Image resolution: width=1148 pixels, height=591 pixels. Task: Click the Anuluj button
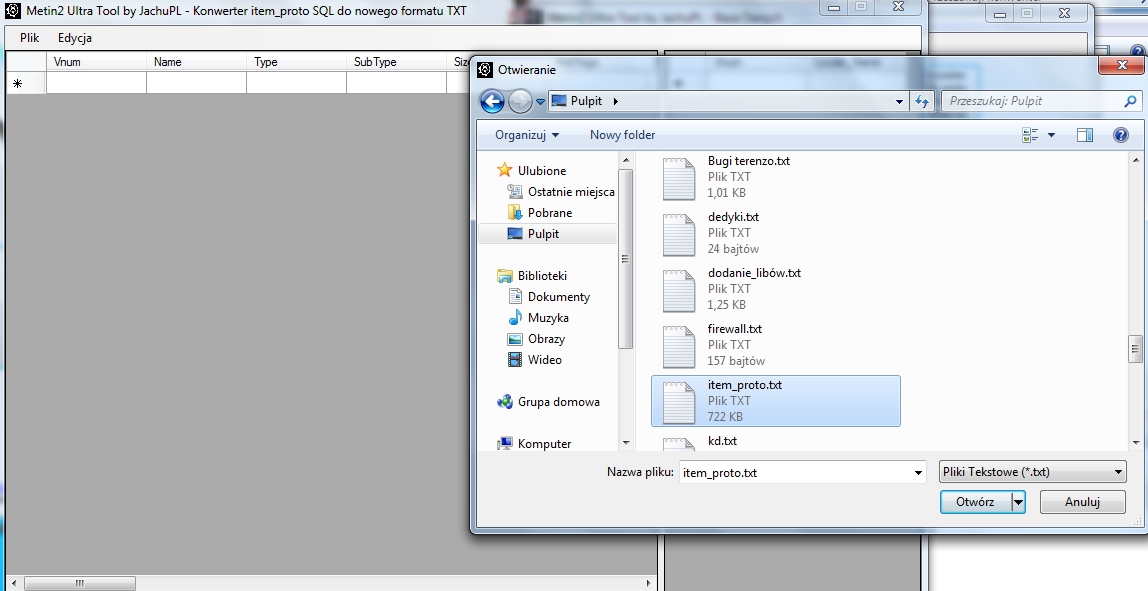coord(1082,502)
